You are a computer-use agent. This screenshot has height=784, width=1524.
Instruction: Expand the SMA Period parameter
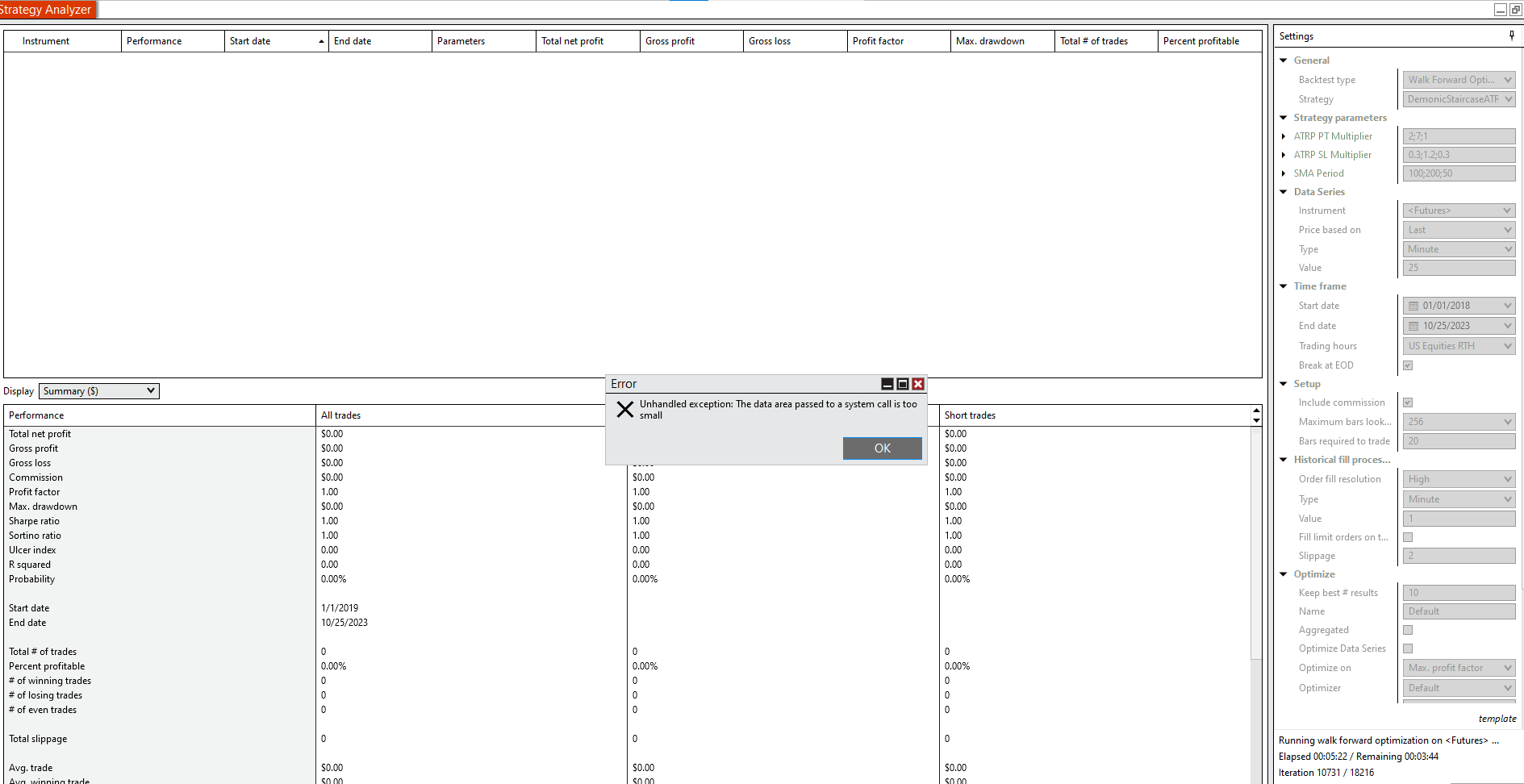click(1284, 173)
